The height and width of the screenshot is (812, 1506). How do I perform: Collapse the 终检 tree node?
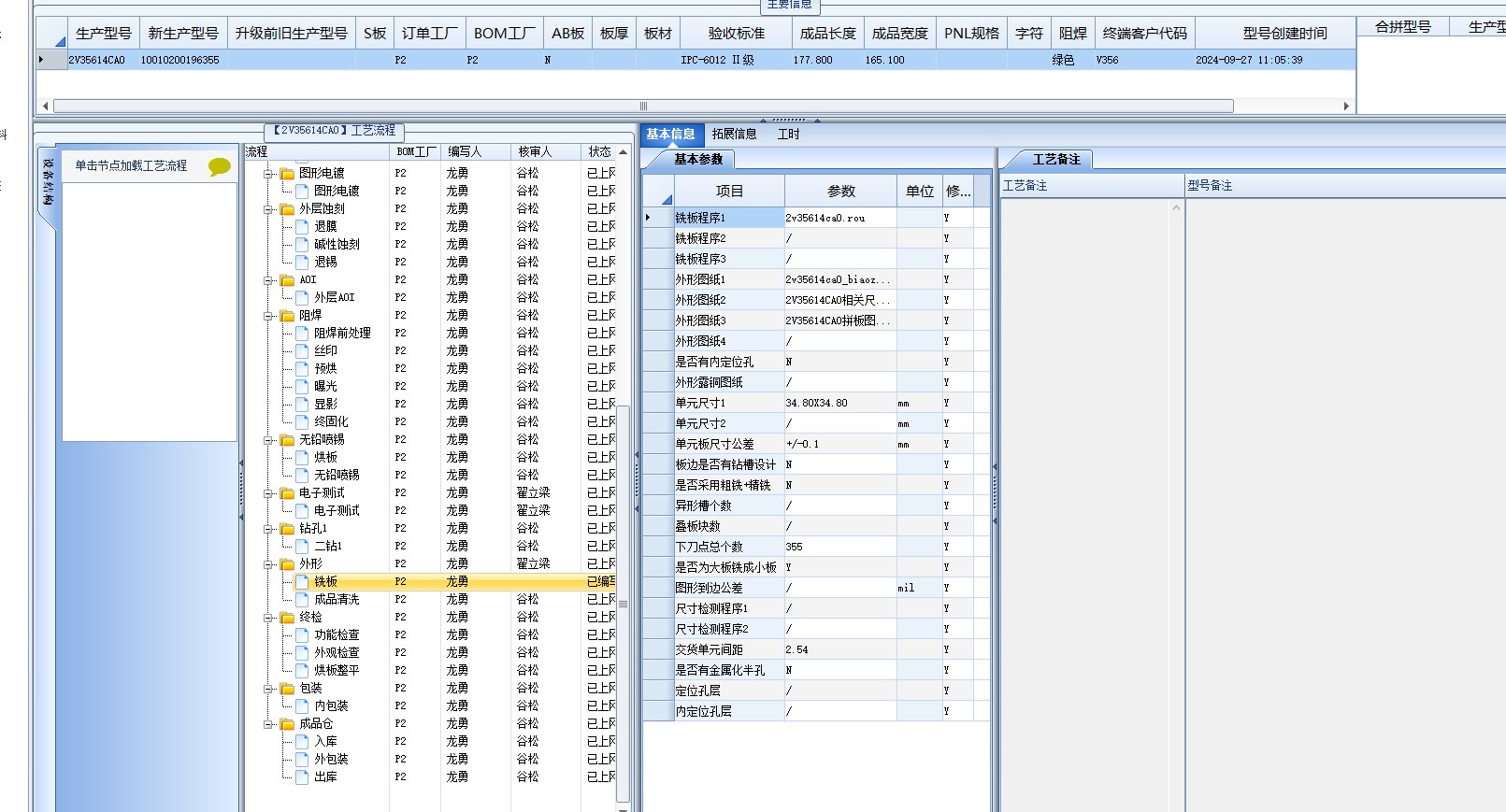point(268,618)
